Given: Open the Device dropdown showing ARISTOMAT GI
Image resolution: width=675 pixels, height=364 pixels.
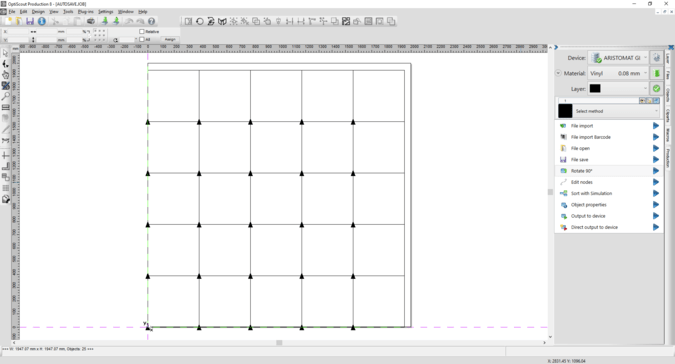Looking at the screenshot, I should tap(619, 58).
